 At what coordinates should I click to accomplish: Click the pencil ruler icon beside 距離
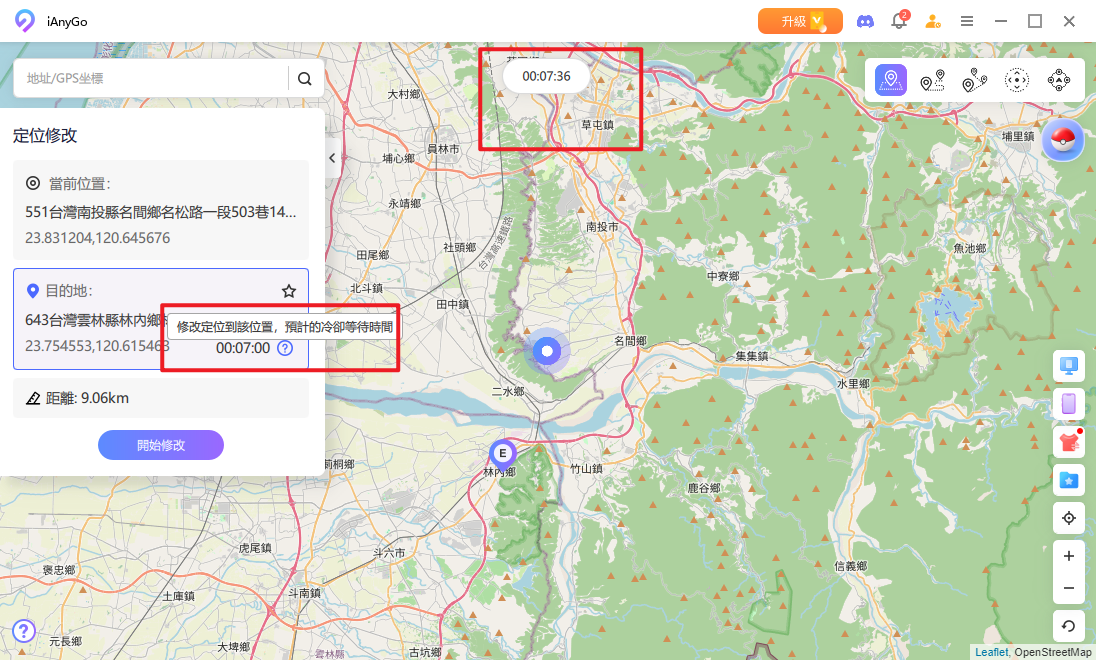tap(33, 398)
